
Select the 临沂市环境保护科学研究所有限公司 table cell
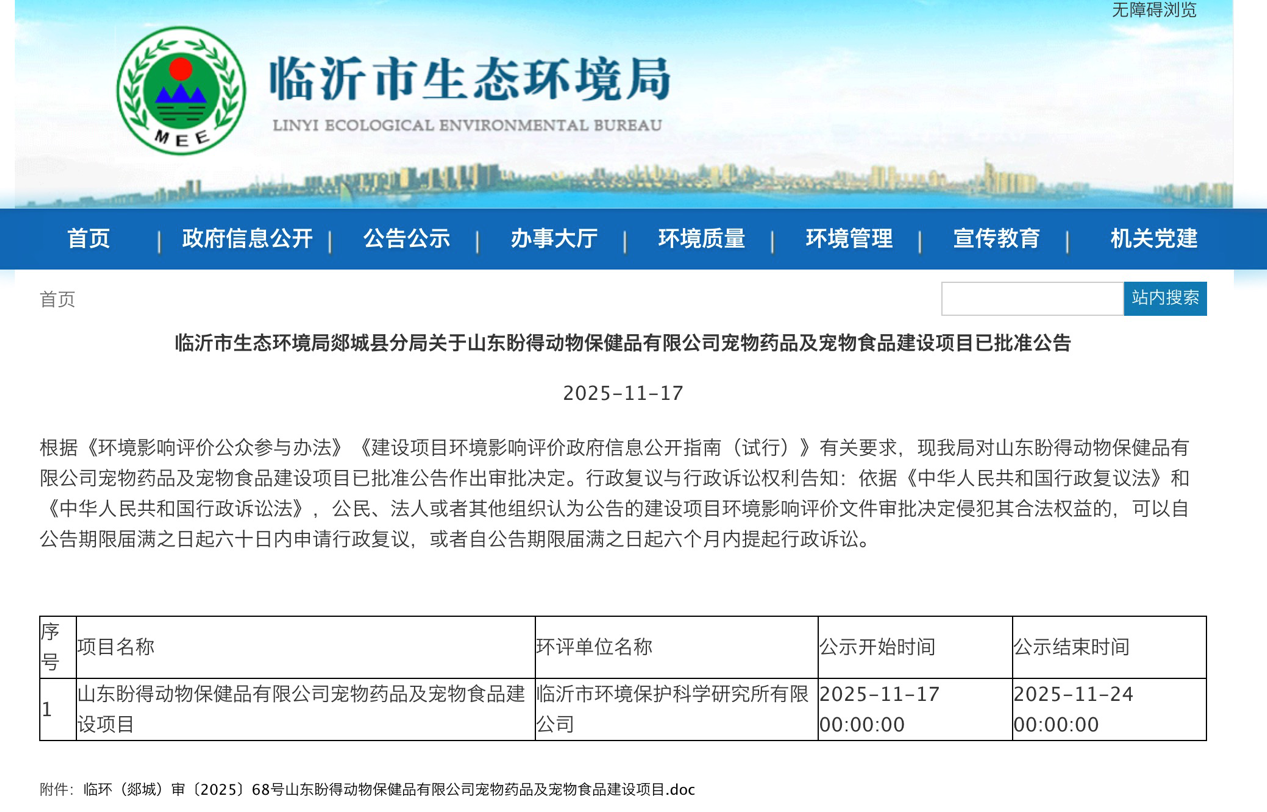tap(675, 709)
